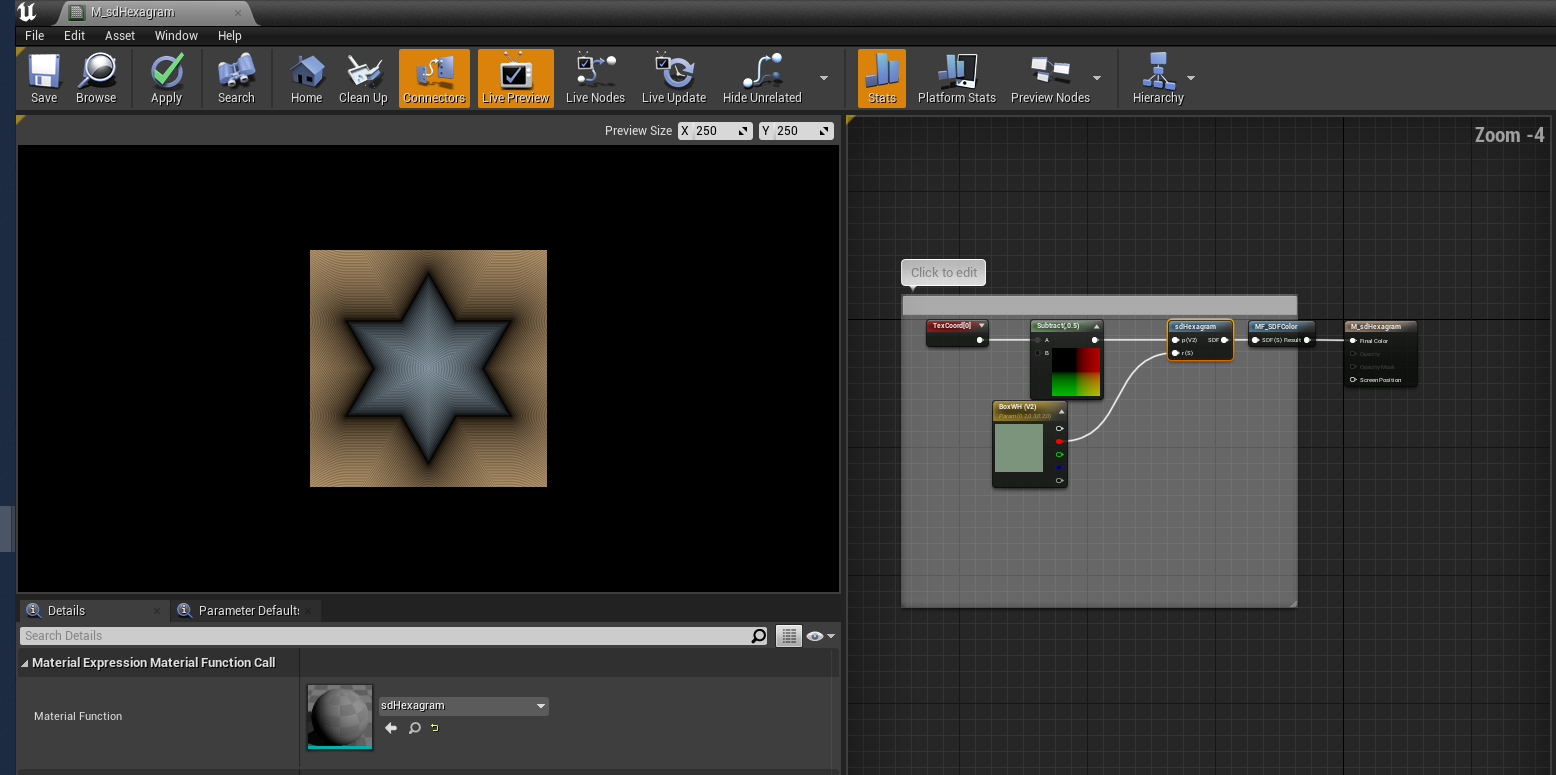Toggle Live Preview off
The height and width of the screenshot is (775, 1556).
coord(515,78)
